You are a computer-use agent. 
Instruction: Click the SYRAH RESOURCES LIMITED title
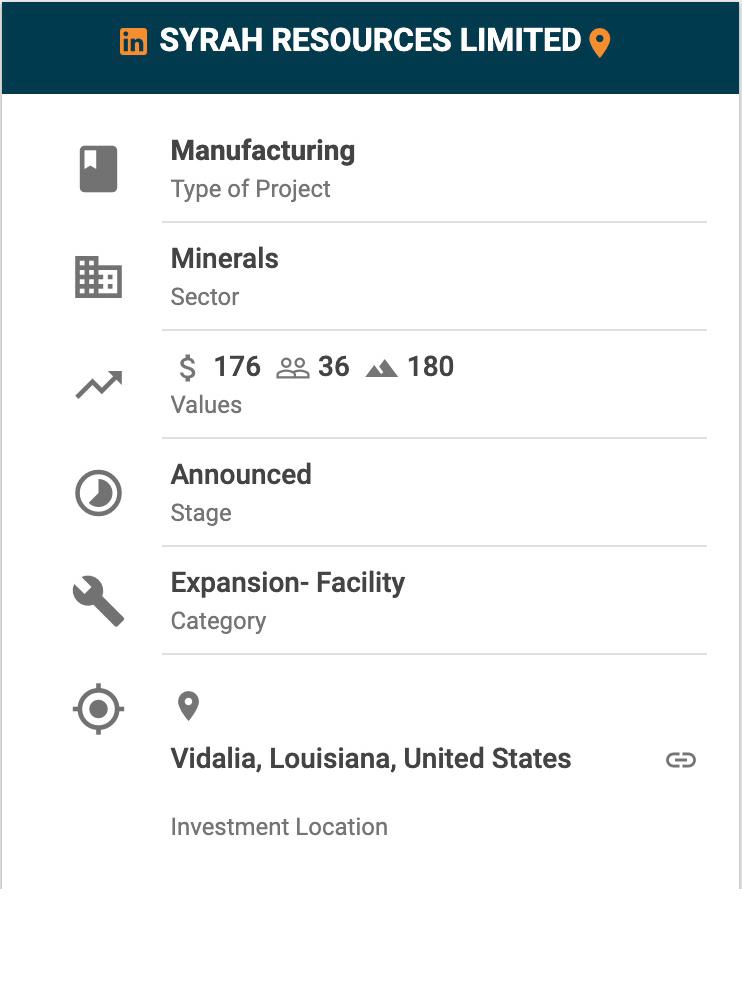coord(370,41)
